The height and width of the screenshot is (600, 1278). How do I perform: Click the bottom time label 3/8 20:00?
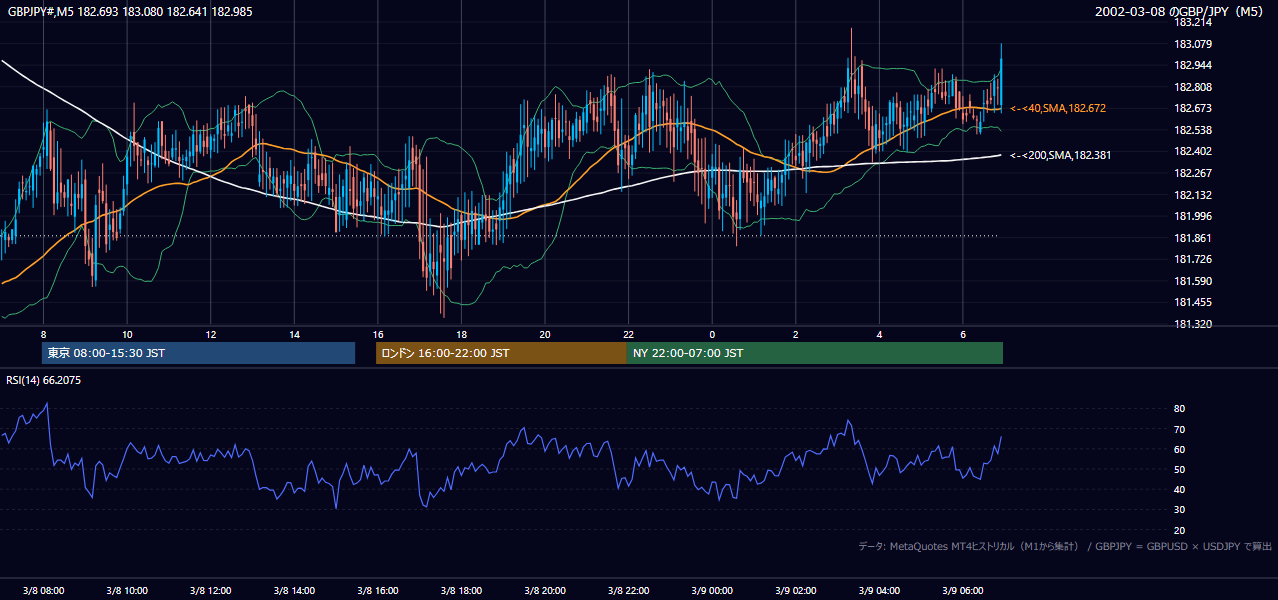[x=544, y=590]
